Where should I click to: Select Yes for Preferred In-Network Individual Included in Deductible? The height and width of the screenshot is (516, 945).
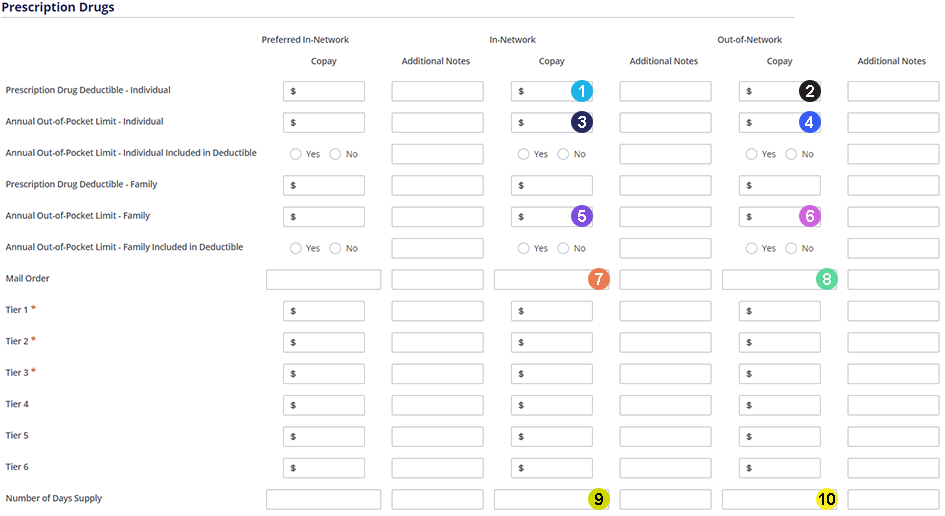click(295, 154)
